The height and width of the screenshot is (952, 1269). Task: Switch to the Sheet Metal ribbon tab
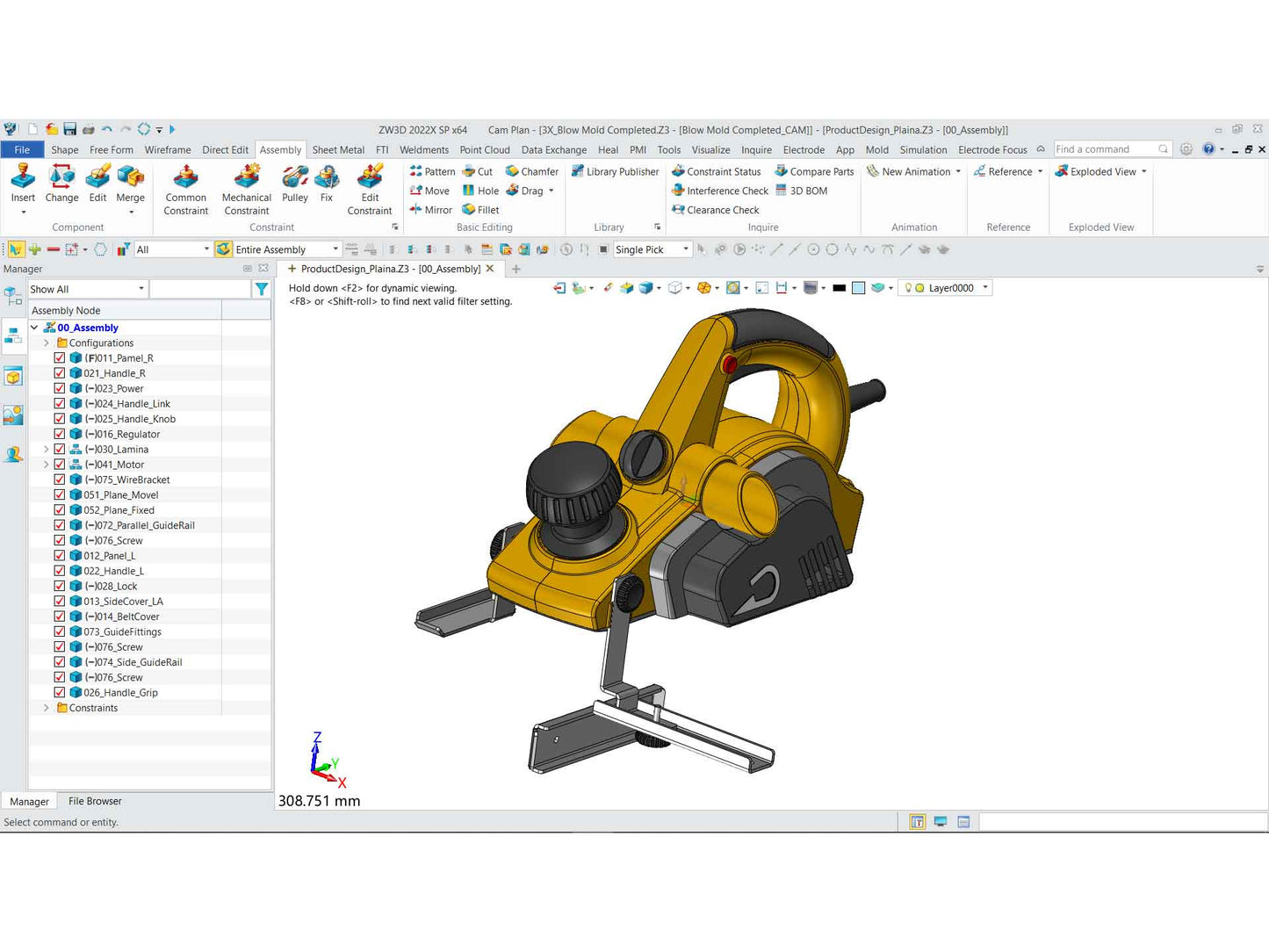338,150
